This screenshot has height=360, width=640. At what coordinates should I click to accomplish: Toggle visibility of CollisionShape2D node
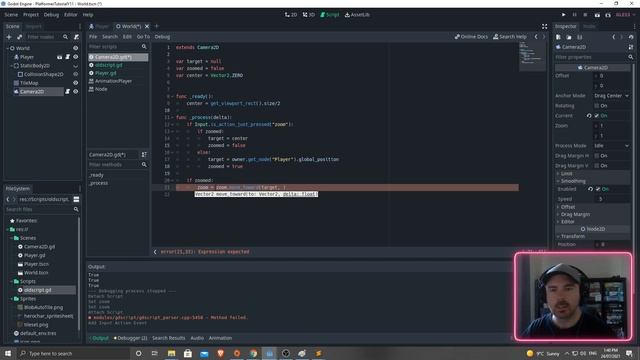click(x=76, y=74)
